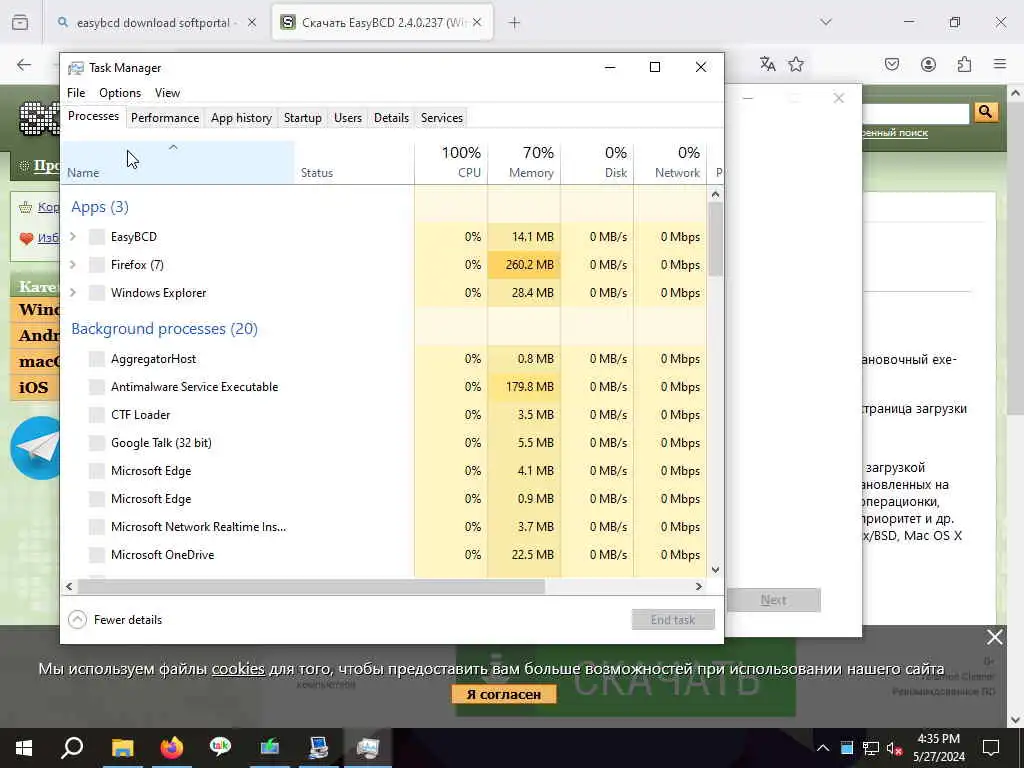Switch to the Details tab
The image size is (1024, 768).
pyautogui.click(x=391, y=118)
